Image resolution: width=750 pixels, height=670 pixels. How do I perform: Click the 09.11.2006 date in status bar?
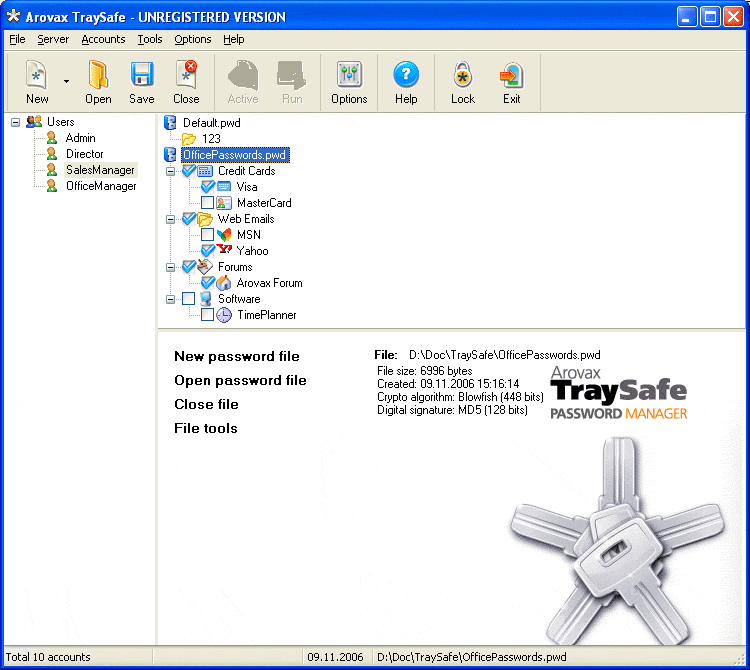coord(335,657)
